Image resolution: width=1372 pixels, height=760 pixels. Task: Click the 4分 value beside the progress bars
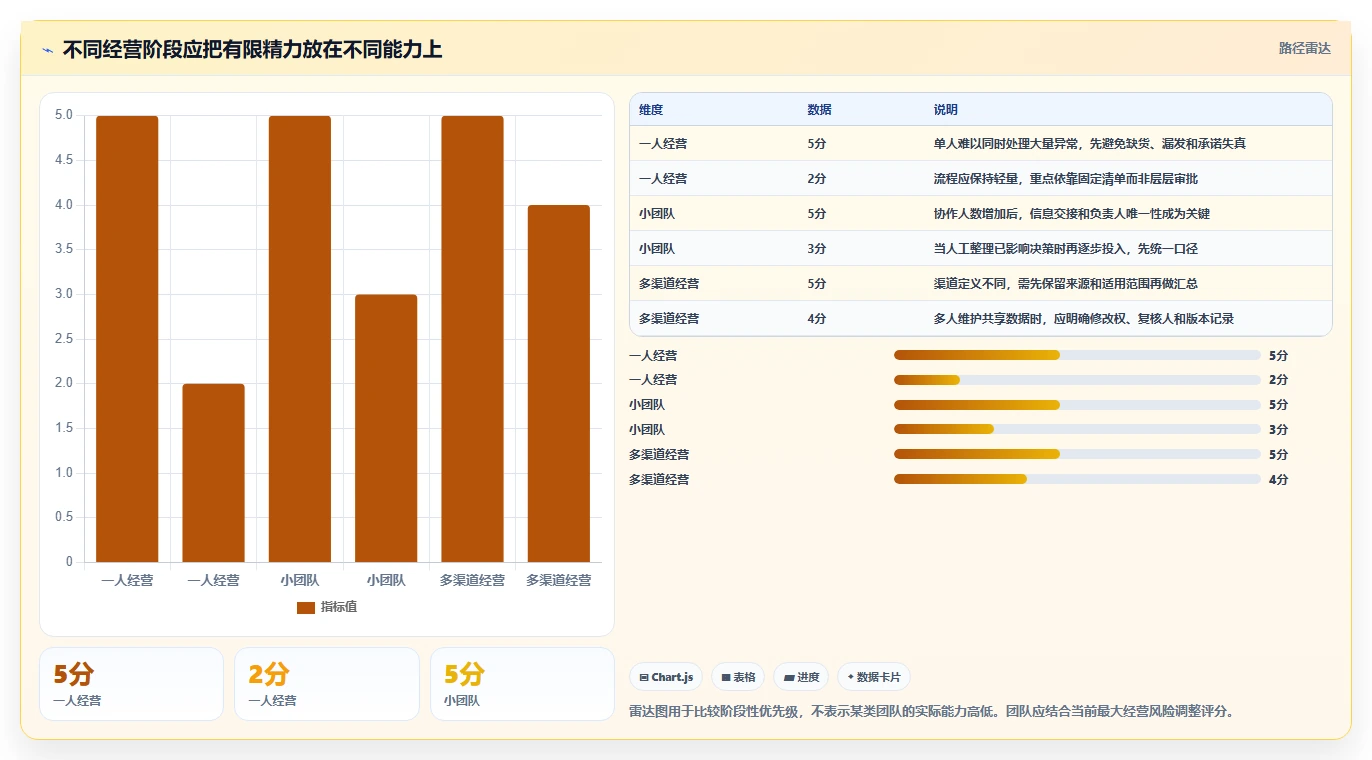coord(1278,479)
